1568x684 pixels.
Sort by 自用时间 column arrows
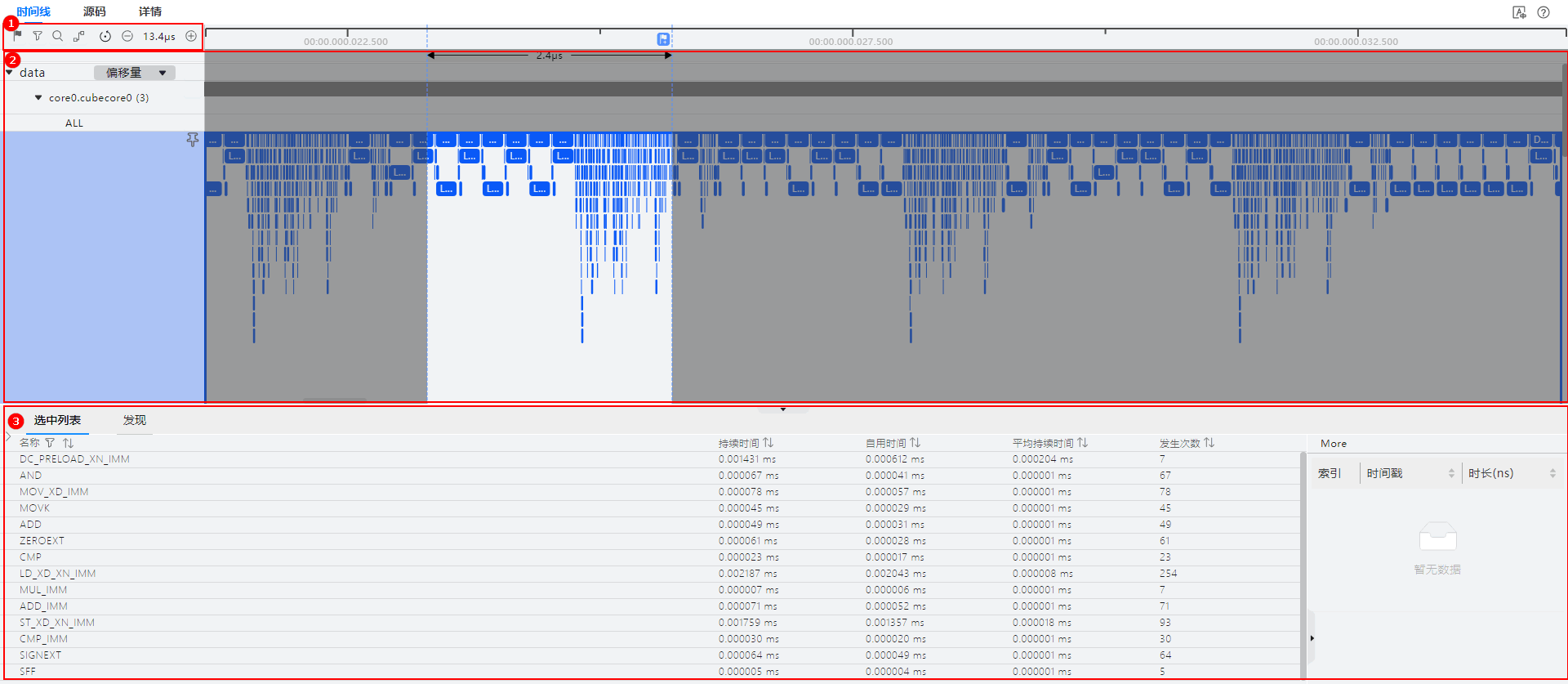(915, 443)
